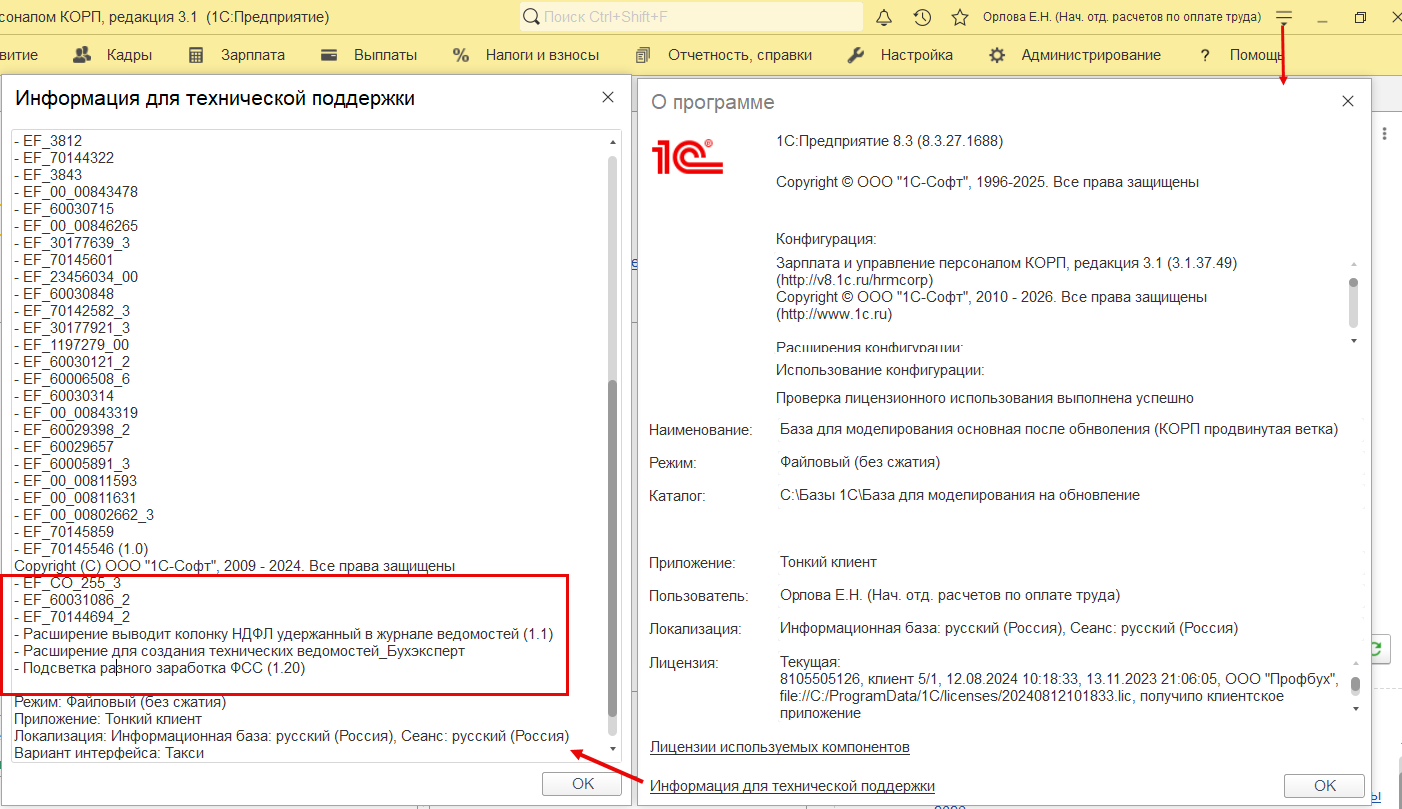Click the line '- EF_60031086_2'
Screen dimensions: 1402x809
coord(72,600)
